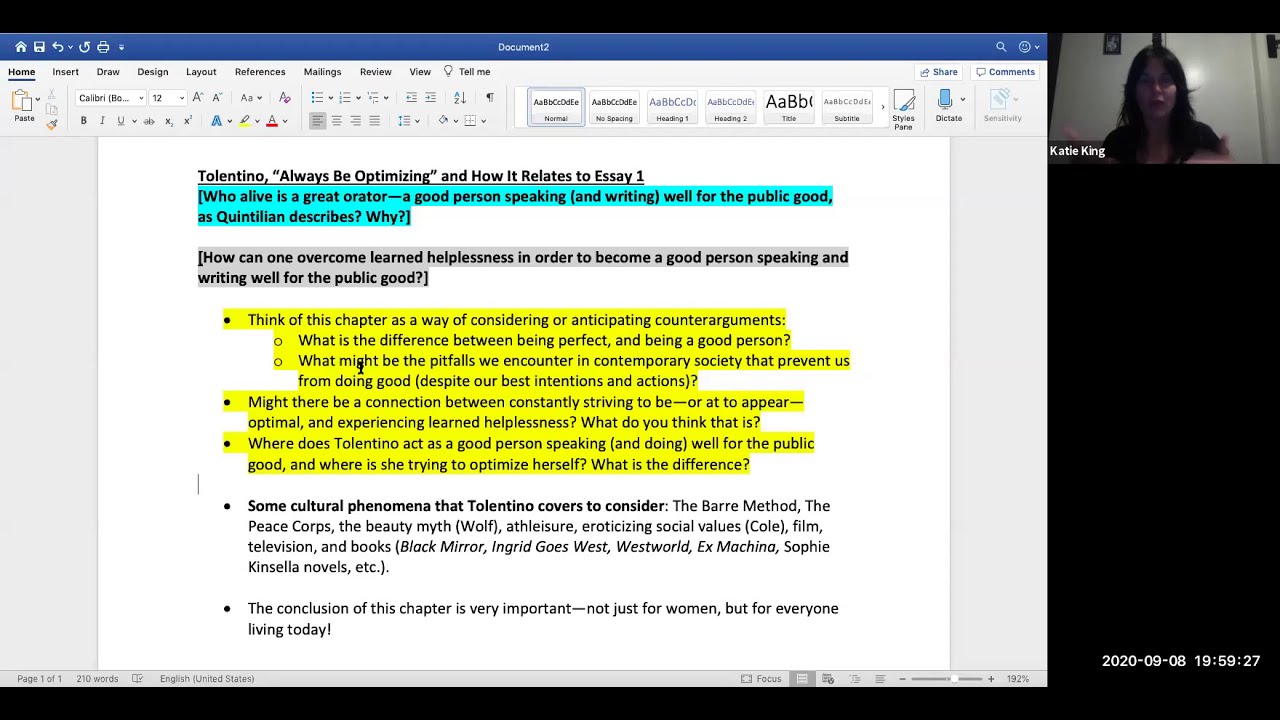Image resolution: width=1280 pixels, height=720 pixels.
Task: Toggle bold formatting
Action: [83, 121]
